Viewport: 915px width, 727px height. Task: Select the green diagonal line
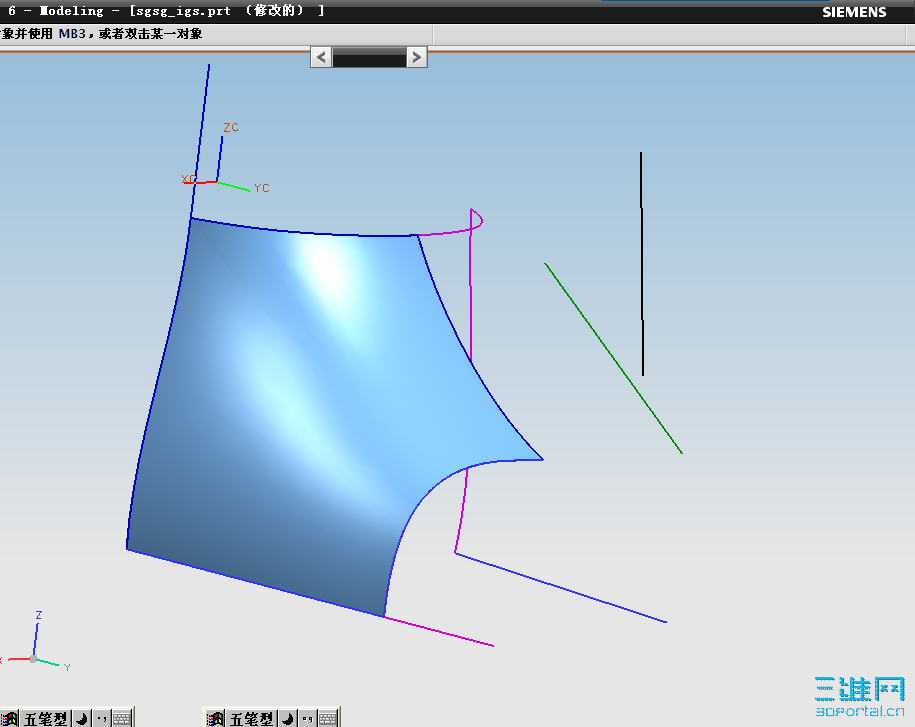coord(613,358)
